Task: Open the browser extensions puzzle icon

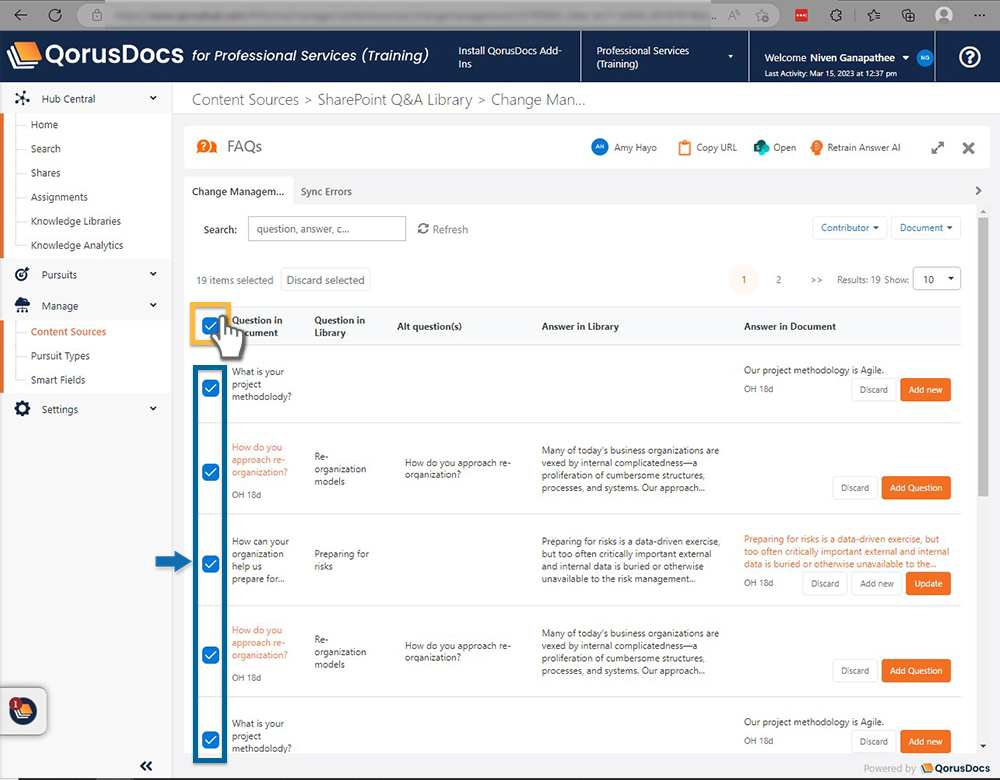Action: pyautogui.click(x=836, y=15)
